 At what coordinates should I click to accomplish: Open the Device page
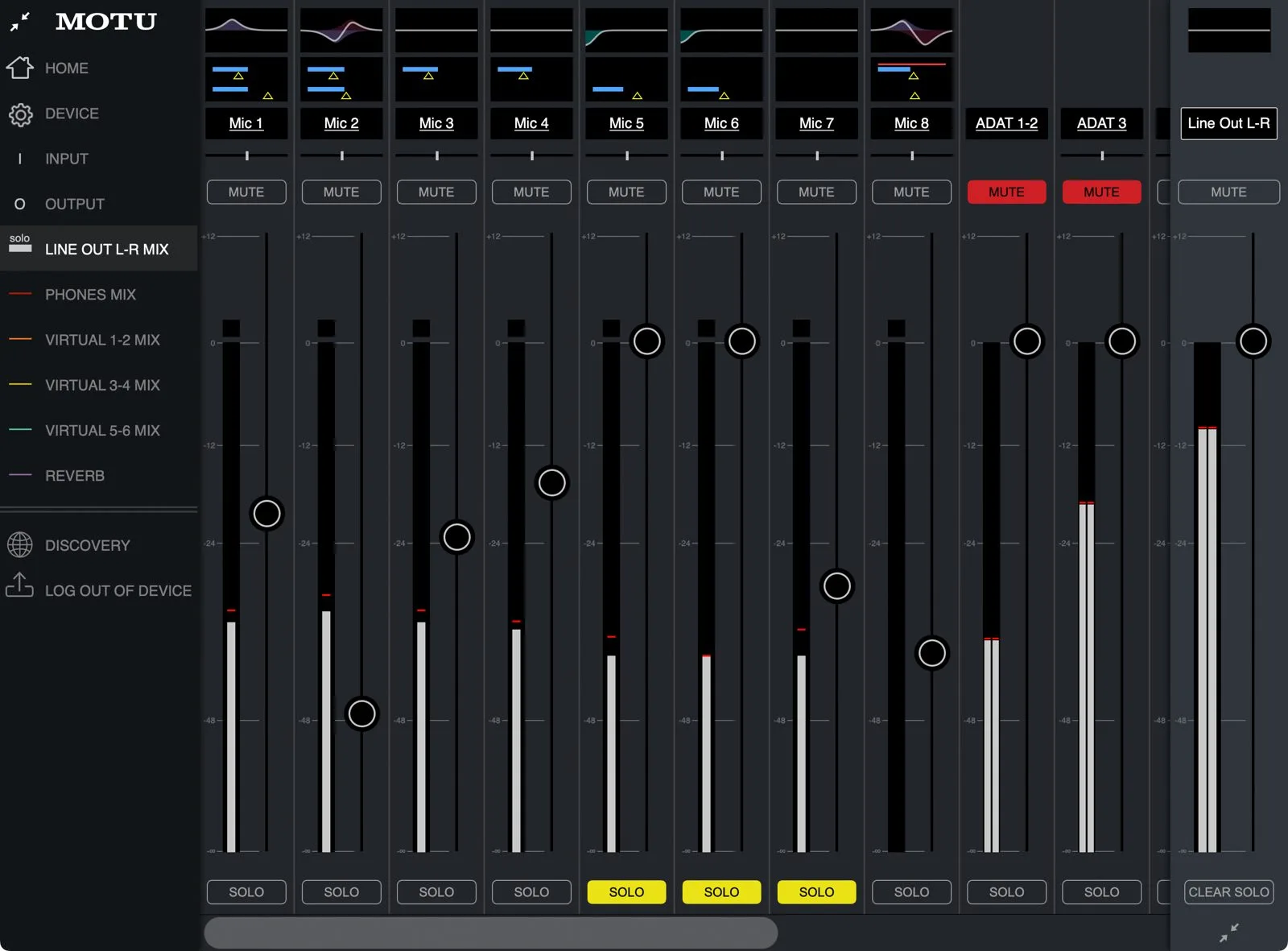98,114
